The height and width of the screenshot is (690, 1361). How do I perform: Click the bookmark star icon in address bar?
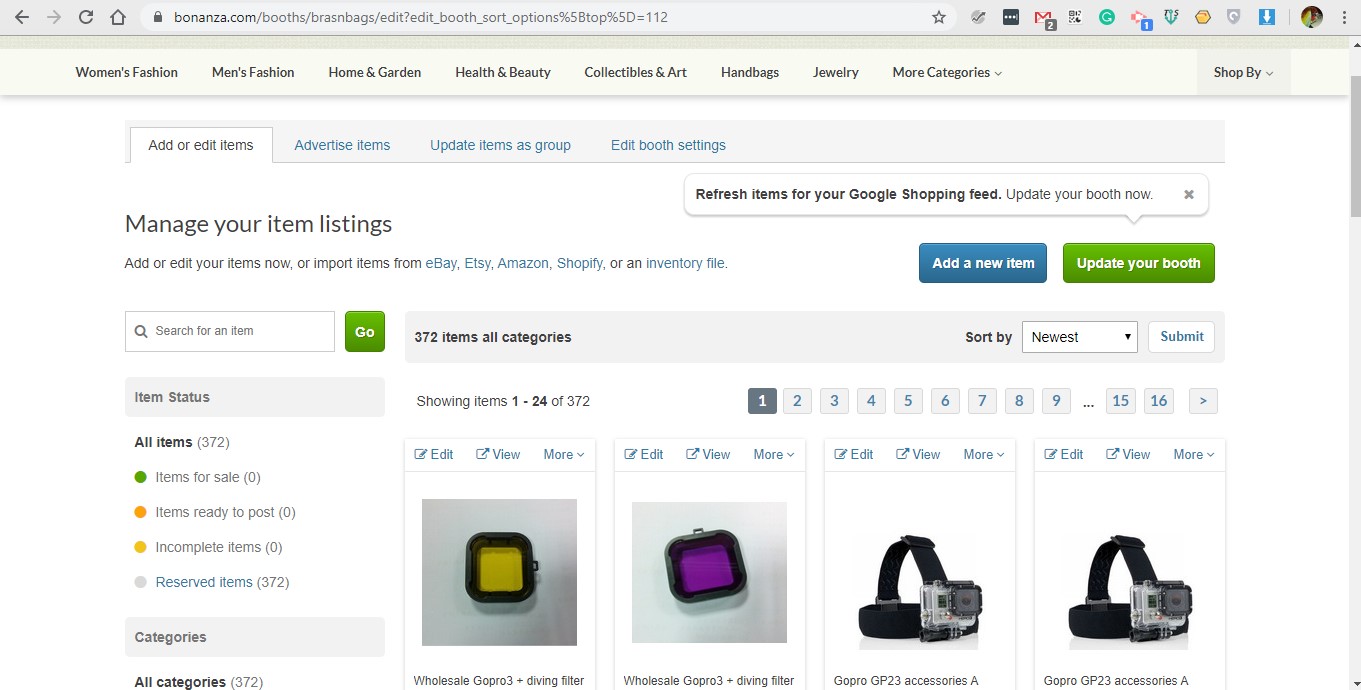(x=938, y=17)
